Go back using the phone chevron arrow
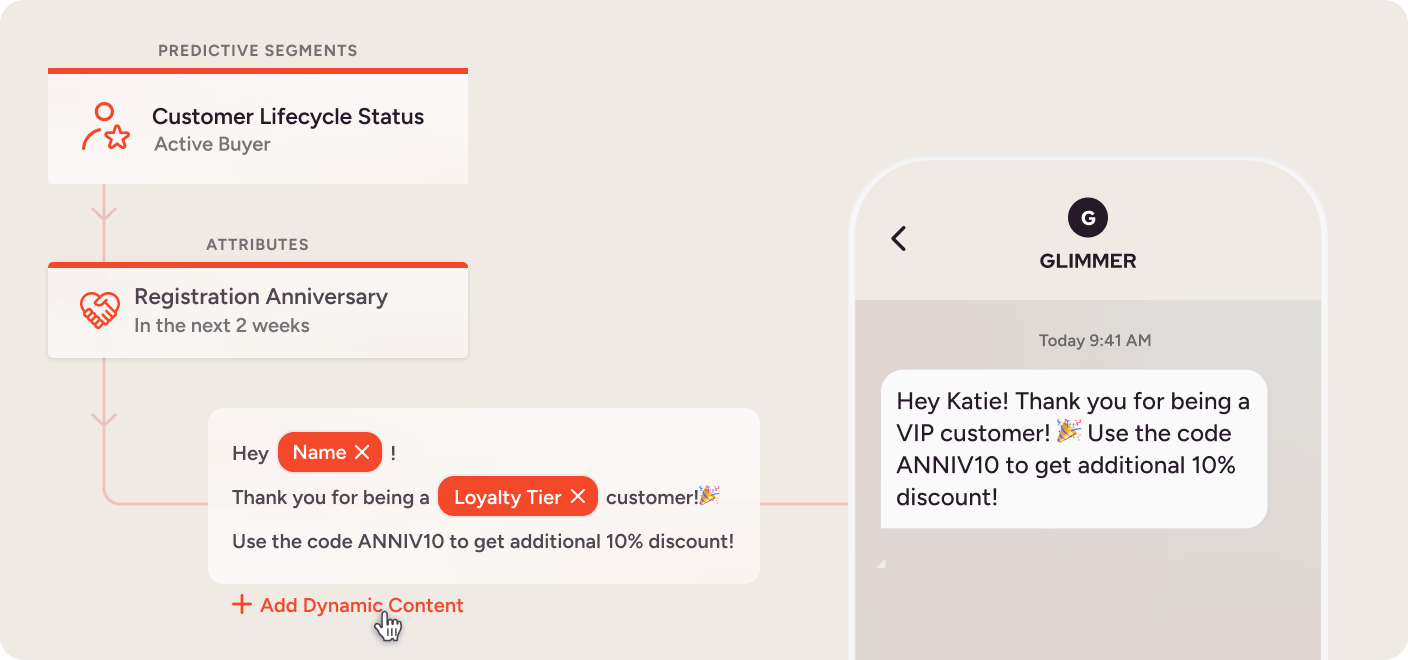1408x660 pixels. click(x=898, y=238)
